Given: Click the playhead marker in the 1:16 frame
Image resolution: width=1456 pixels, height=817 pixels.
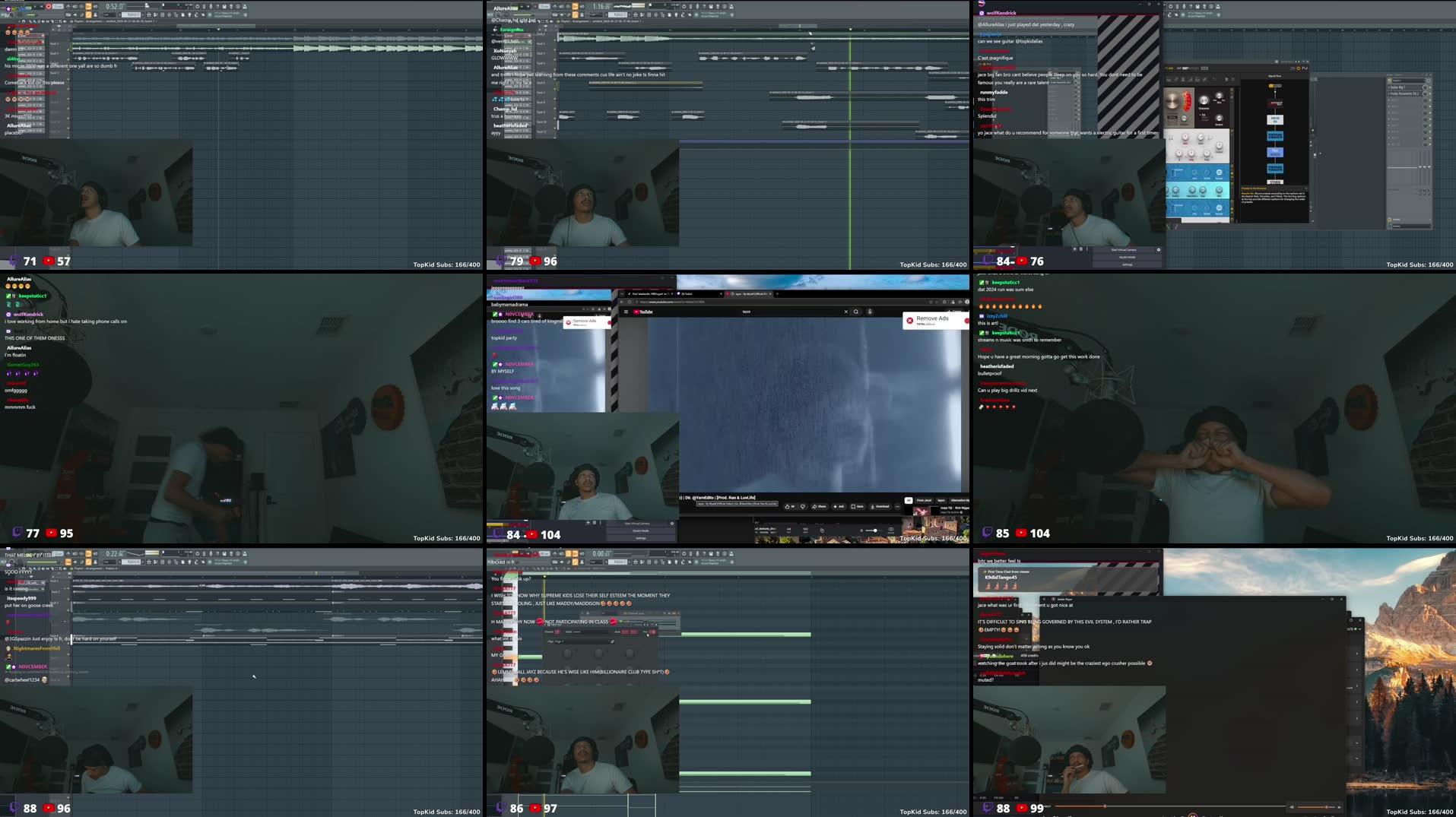Looking at the screenshot, I should point(850,30).
